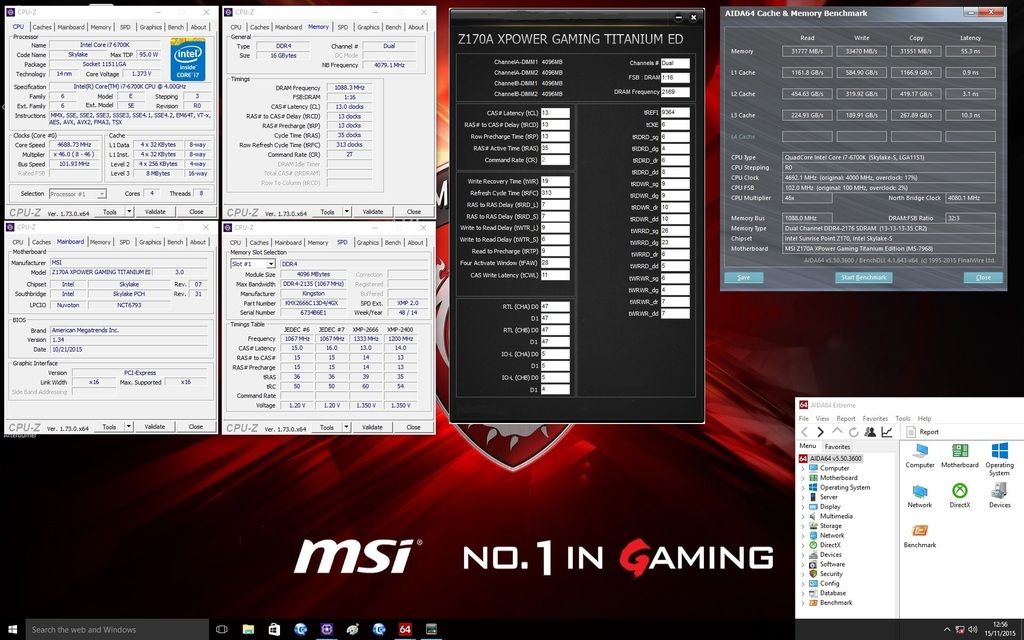
Task: Show hidden system tray icons chevron
Action: click(x=947, y=630)
